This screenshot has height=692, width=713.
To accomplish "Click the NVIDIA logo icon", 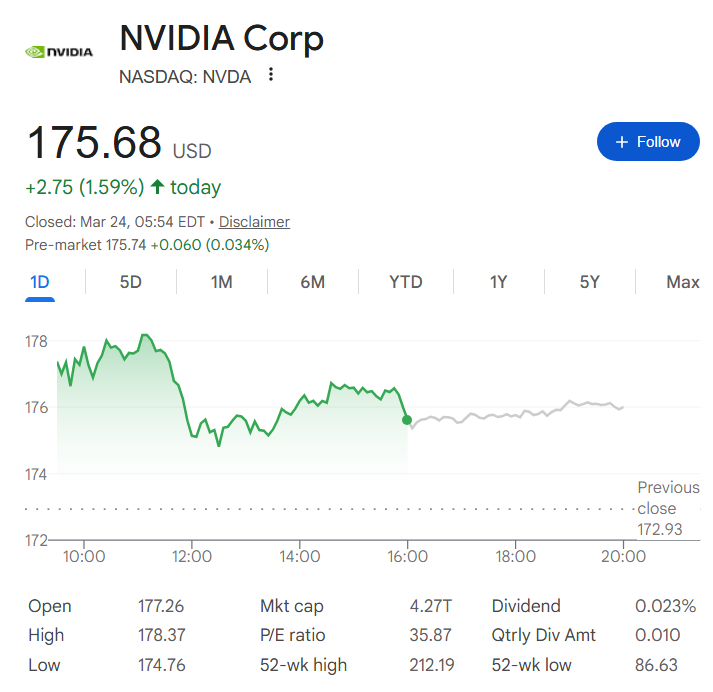I will [x=58, y=52].
